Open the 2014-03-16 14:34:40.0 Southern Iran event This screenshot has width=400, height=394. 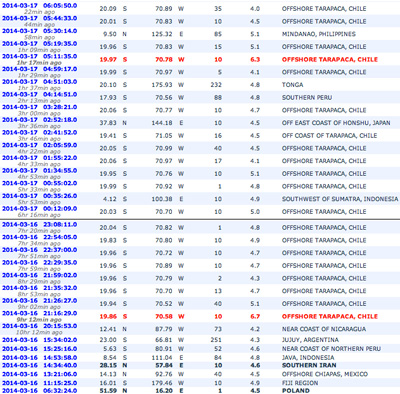click(40, 365)
